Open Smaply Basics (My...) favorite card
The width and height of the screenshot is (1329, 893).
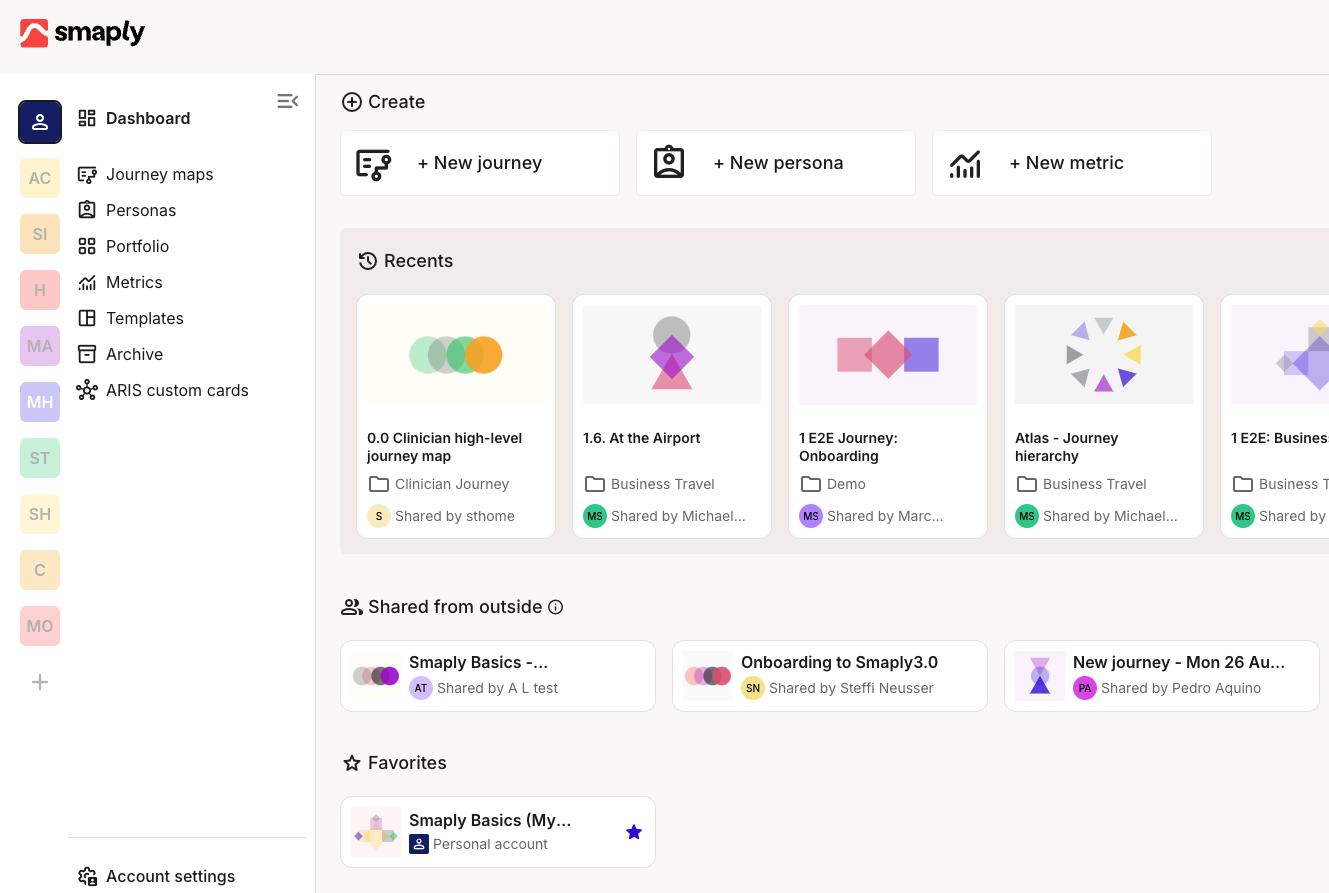tap(498, 832)
